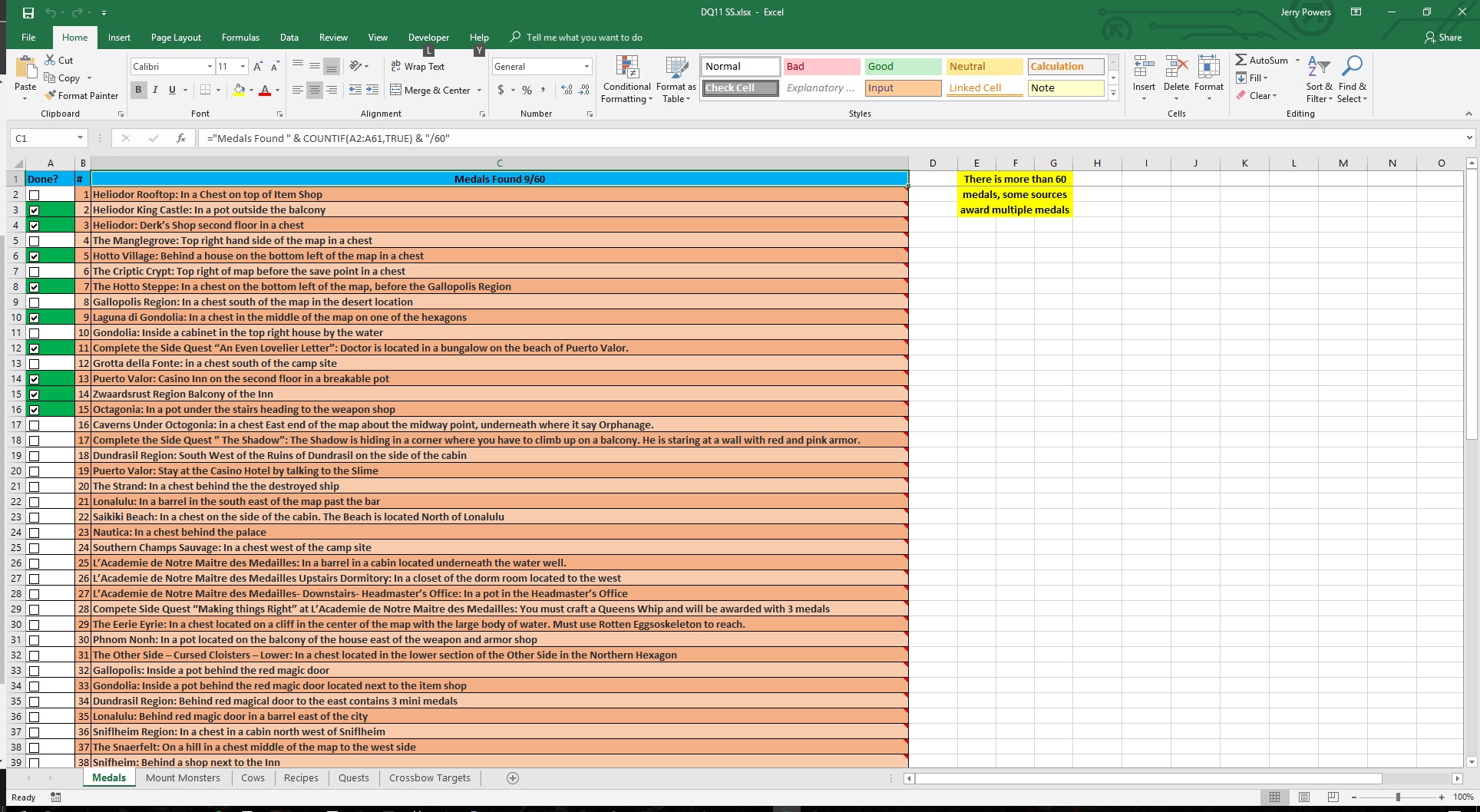
Task: Tick the Gondolia cabinet row checkbox
Action: tap(34, 333)
